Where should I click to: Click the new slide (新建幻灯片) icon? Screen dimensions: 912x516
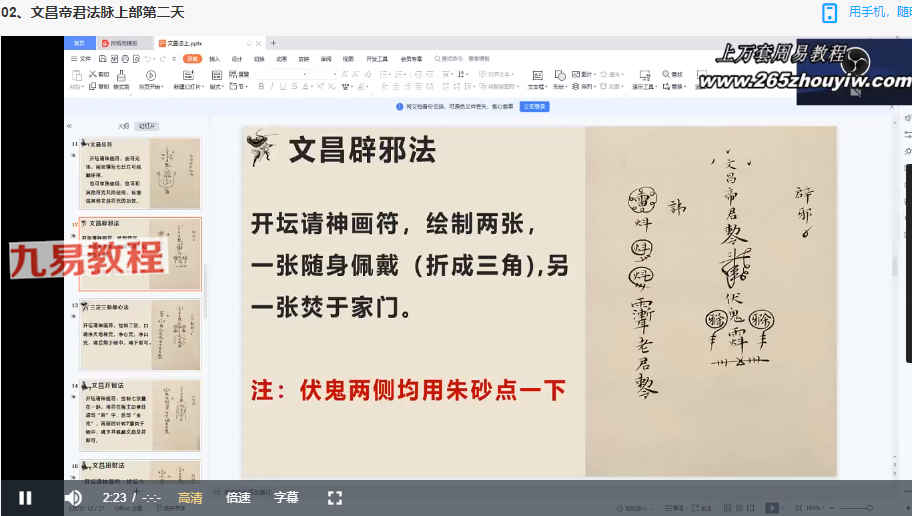click(188, 76)
